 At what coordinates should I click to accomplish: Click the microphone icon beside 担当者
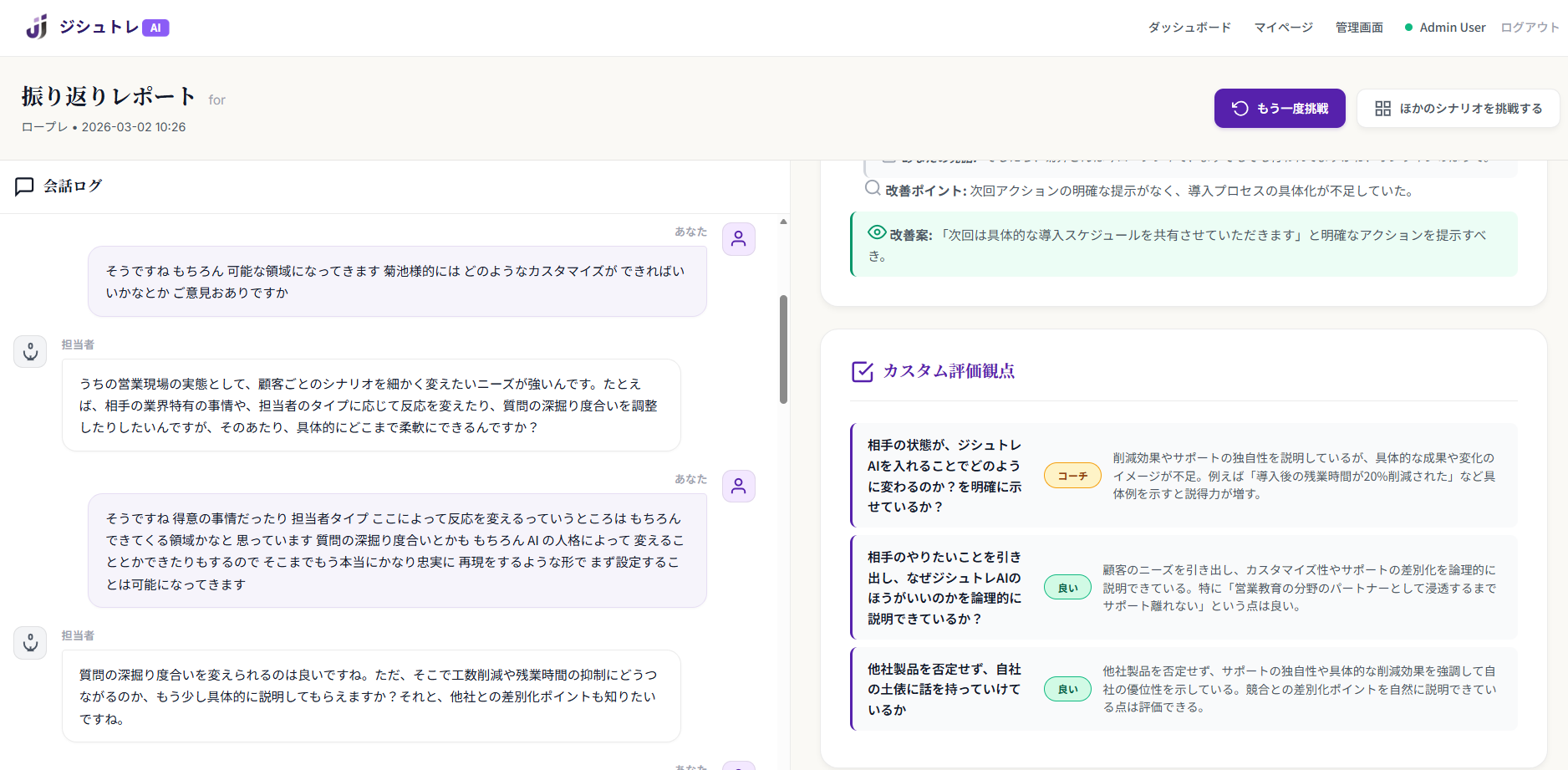29,351
